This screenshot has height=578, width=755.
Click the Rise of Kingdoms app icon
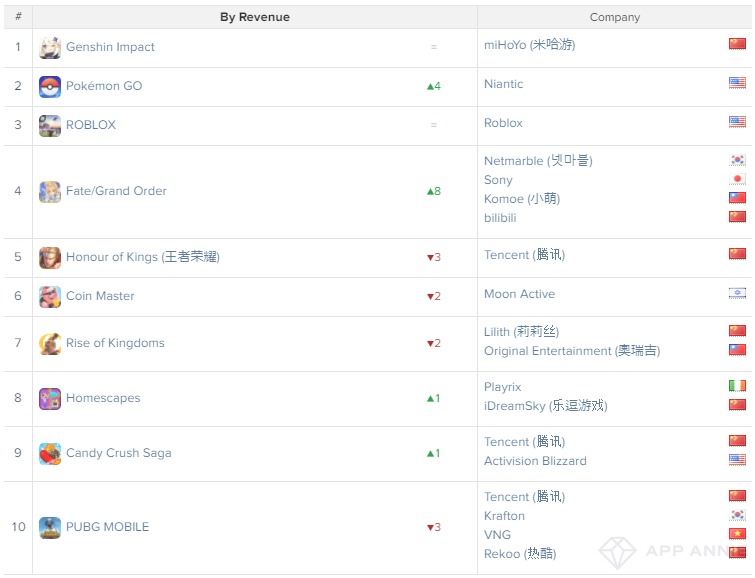pos(50,343)
